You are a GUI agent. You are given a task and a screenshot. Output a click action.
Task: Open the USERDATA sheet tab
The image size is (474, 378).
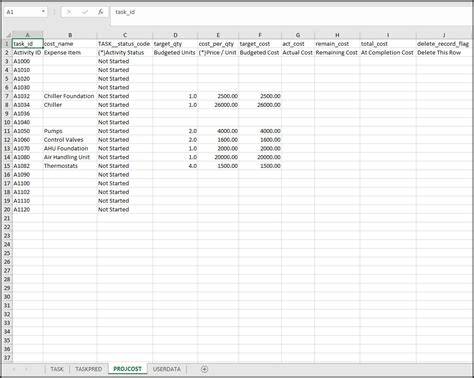pyautogui.click(x=167, y=369)
